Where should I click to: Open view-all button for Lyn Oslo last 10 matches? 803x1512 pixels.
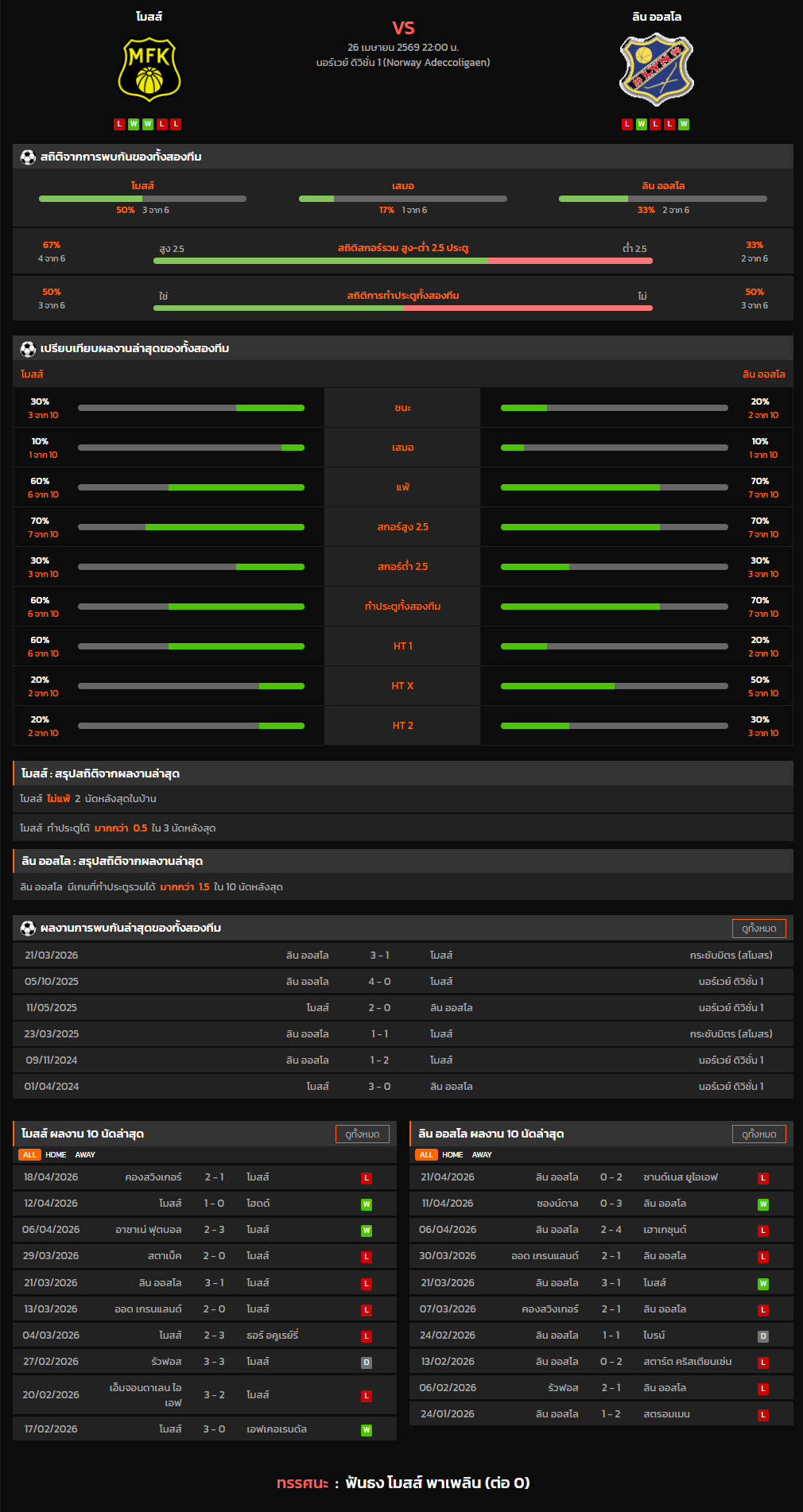(x=758, y=1134)
